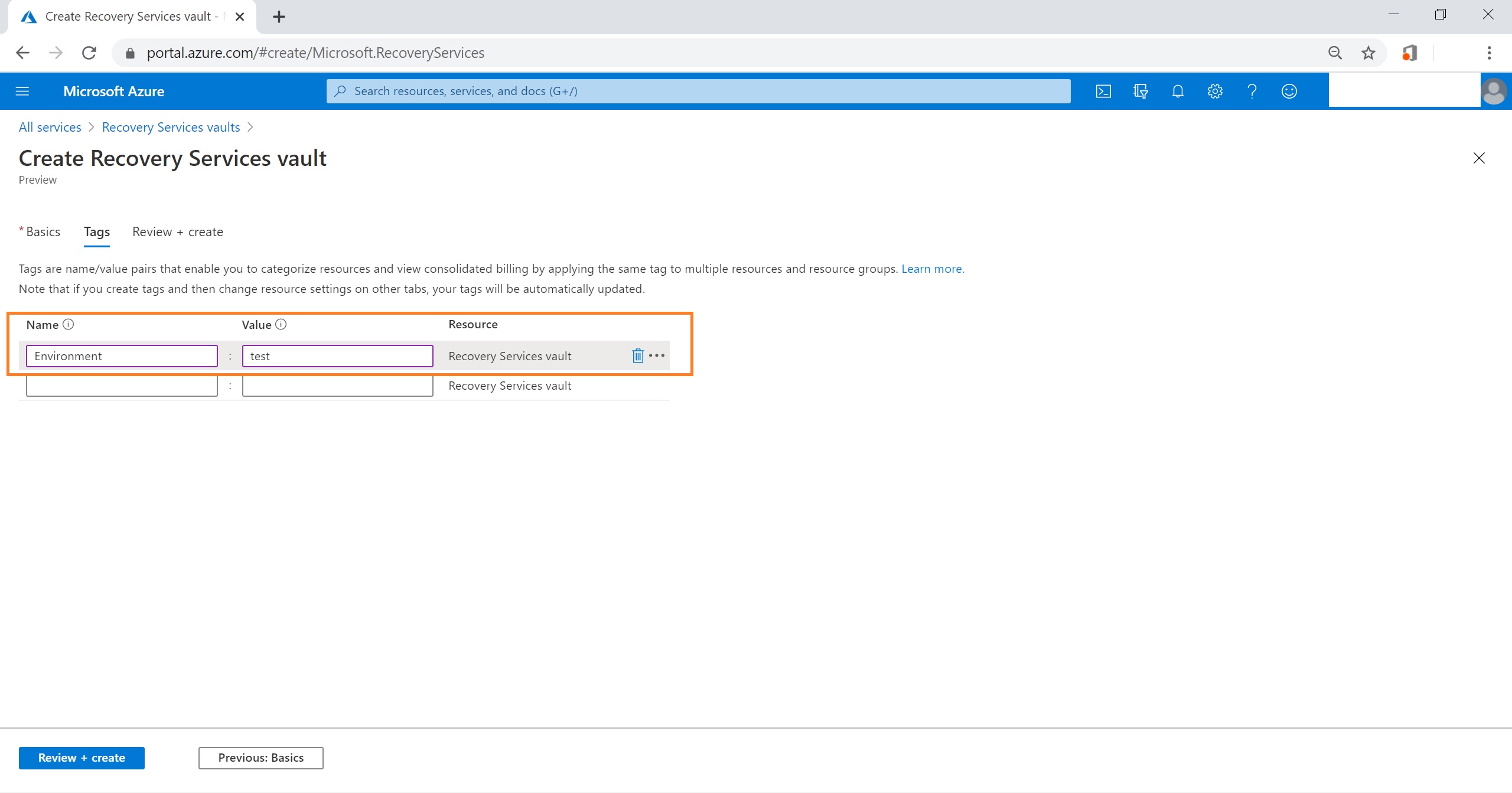Screen dimensions: 1512x793
Task: Show info tooltip for Value column
Action: 281,324
